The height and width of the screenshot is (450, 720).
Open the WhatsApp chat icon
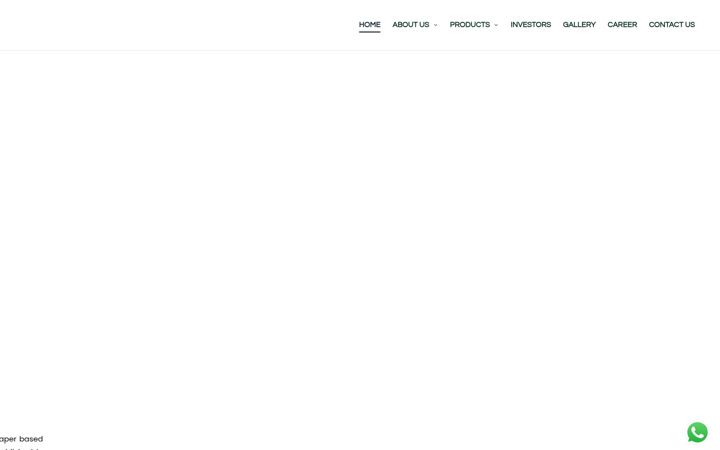(697, 432)
